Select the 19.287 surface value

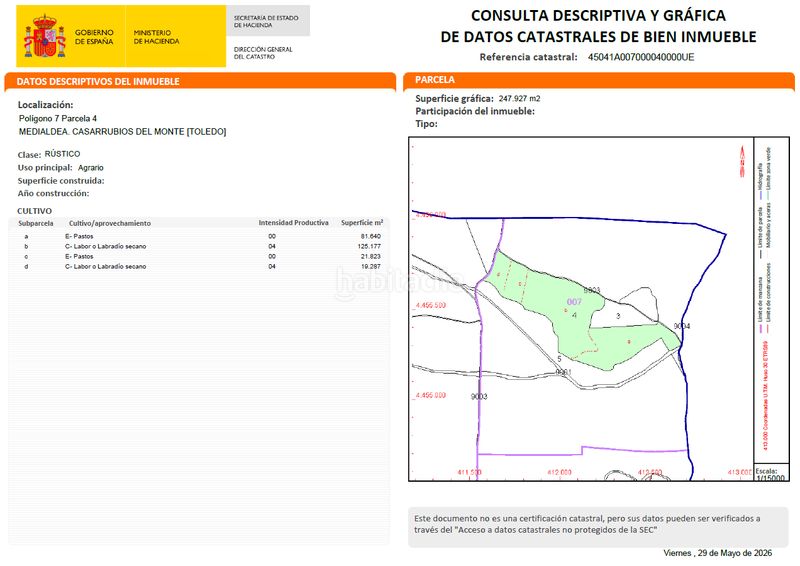click(370, 266)
